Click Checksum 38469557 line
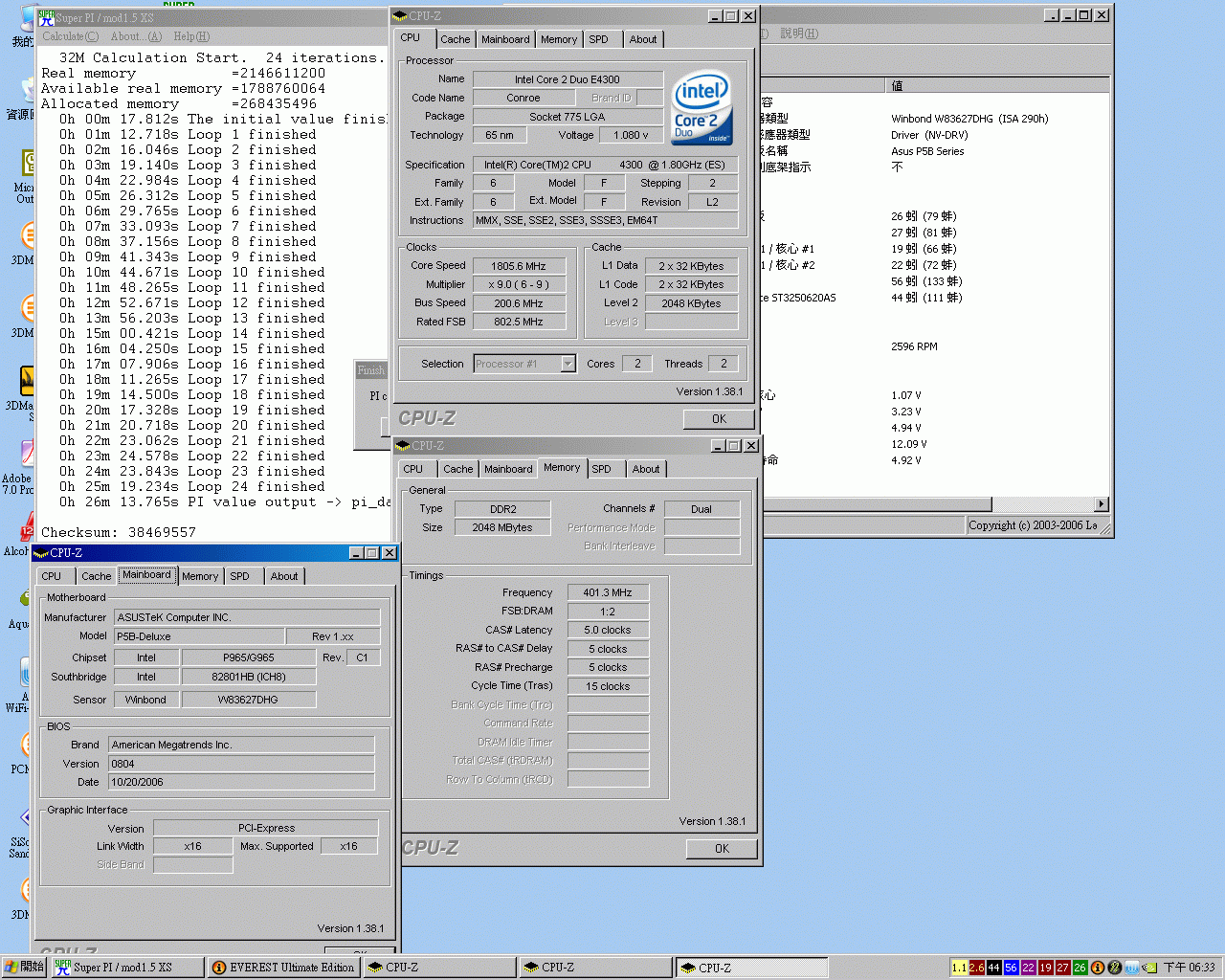 point(119,532)
